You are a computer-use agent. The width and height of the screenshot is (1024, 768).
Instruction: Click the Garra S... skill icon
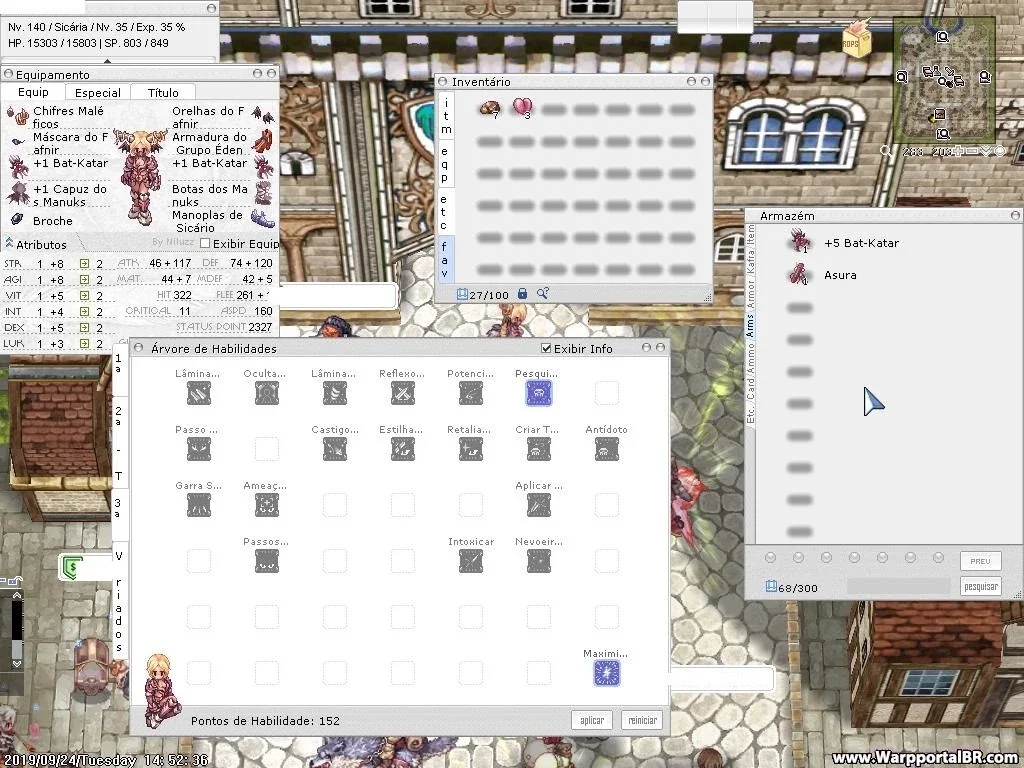coord(199,505)
